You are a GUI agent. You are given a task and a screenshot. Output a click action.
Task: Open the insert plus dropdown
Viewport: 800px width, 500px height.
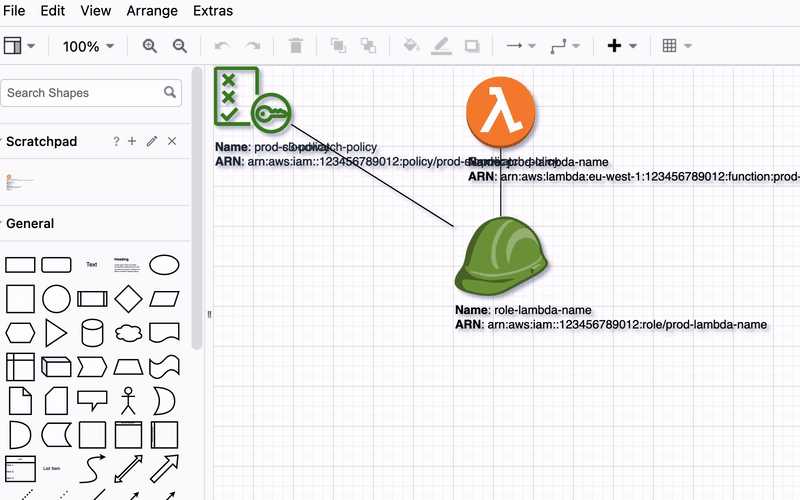click(x=622, y=46)
